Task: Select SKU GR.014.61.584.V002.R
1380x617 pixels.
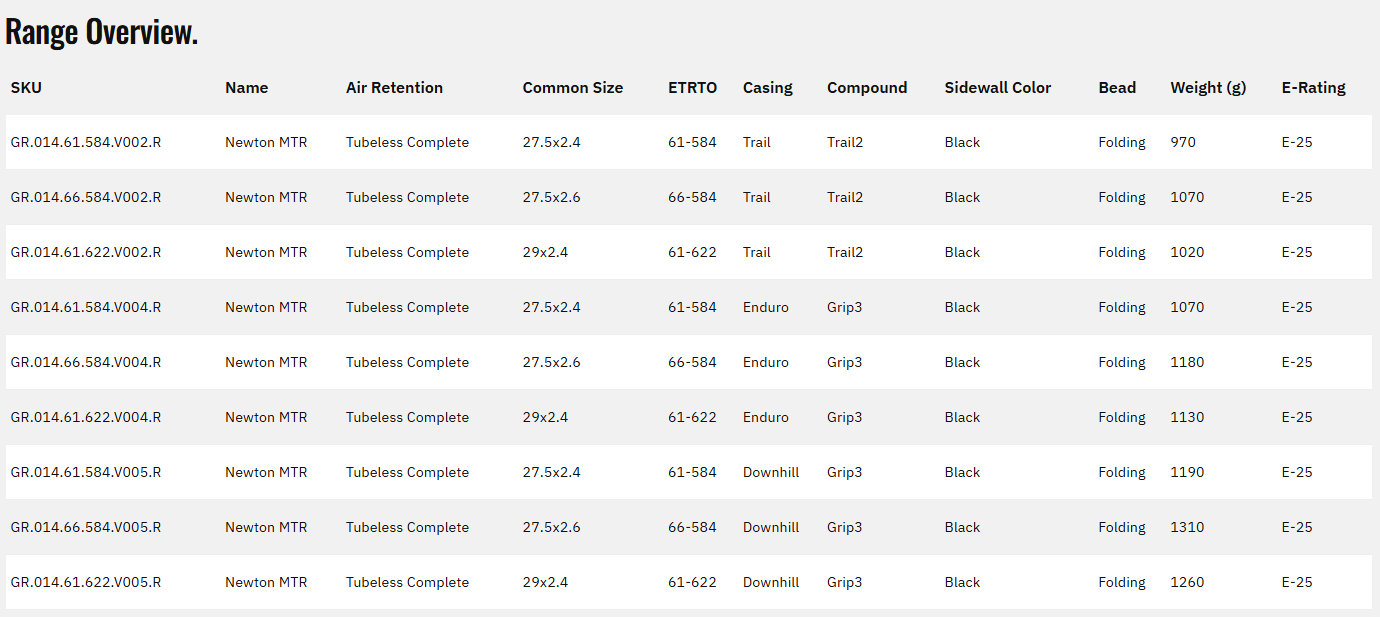Action: tap(86, 142)
